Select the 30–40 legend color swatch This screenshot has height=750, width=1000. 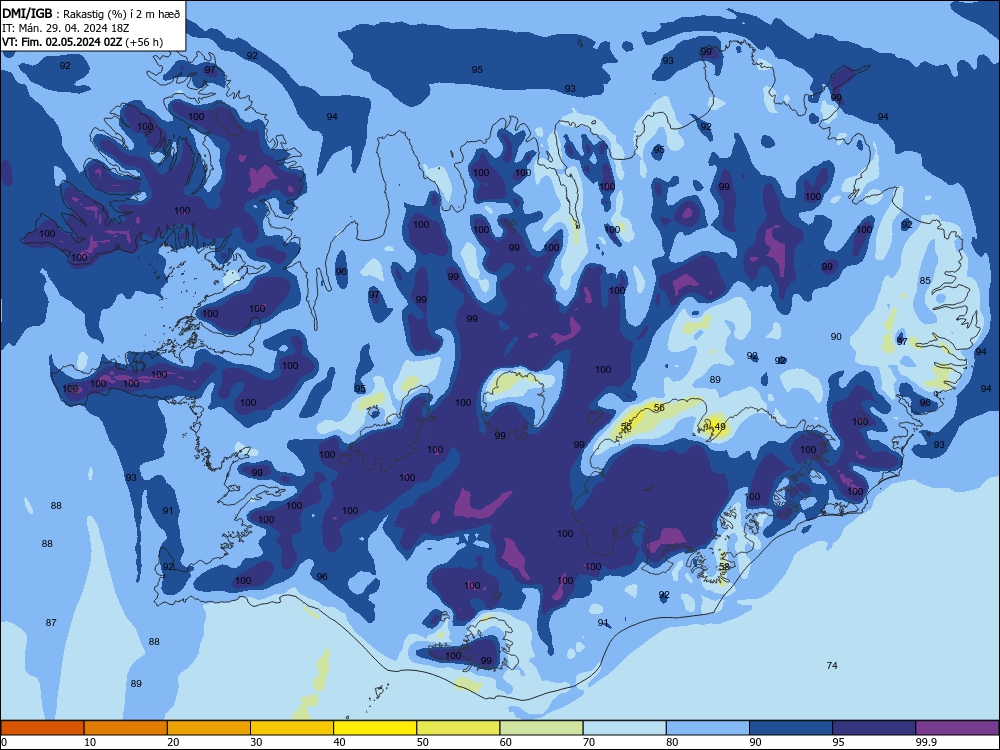pyautogui.click(x=292, y=728)
